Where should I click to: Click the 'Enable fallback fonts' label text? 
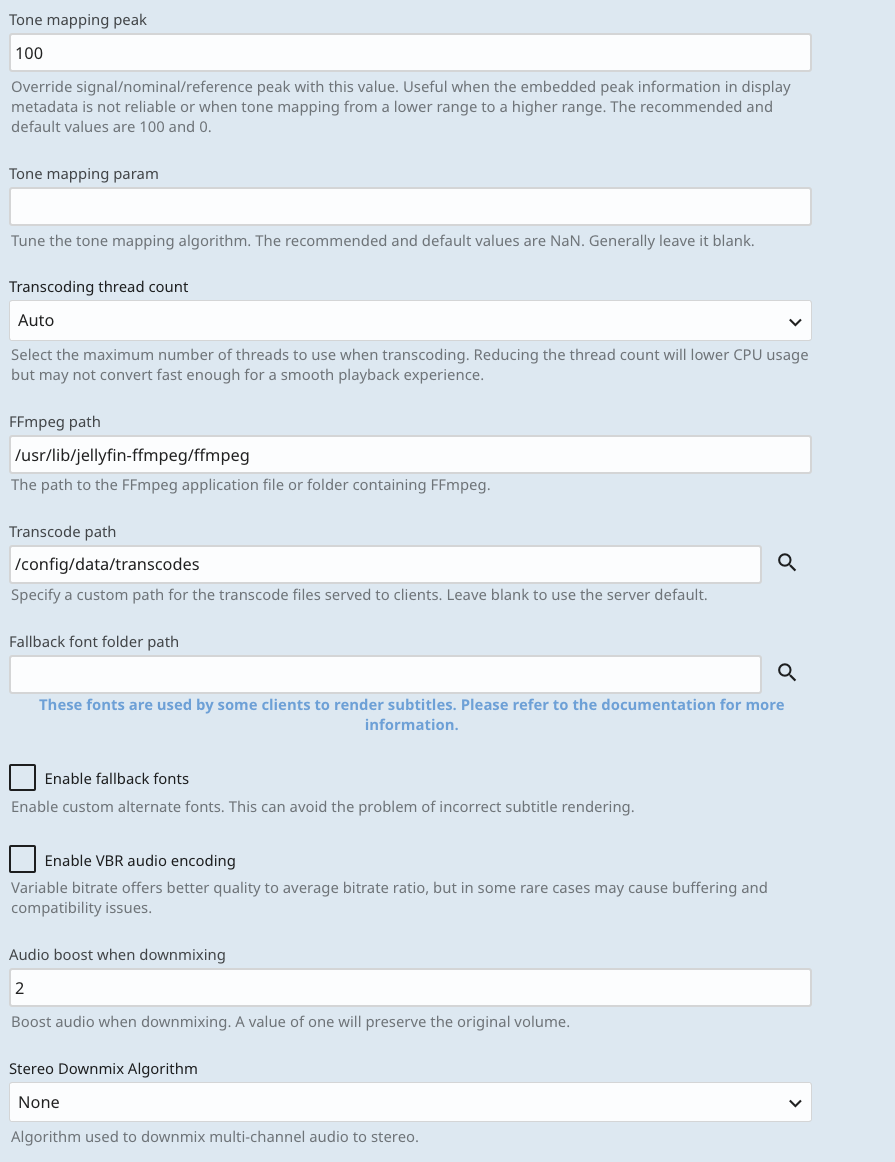click(117, 778)
